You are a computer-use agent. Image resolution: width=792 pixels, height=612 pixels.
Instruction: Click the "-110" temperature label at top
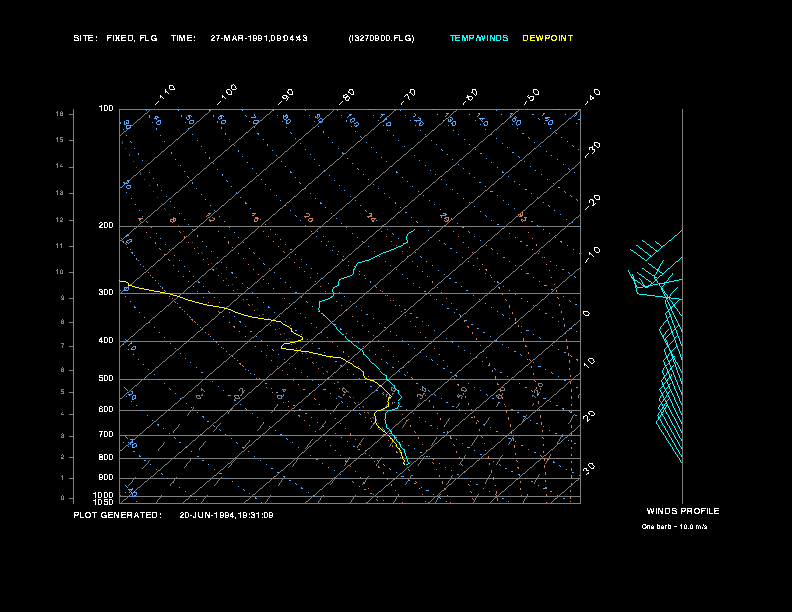coord(165,95)
